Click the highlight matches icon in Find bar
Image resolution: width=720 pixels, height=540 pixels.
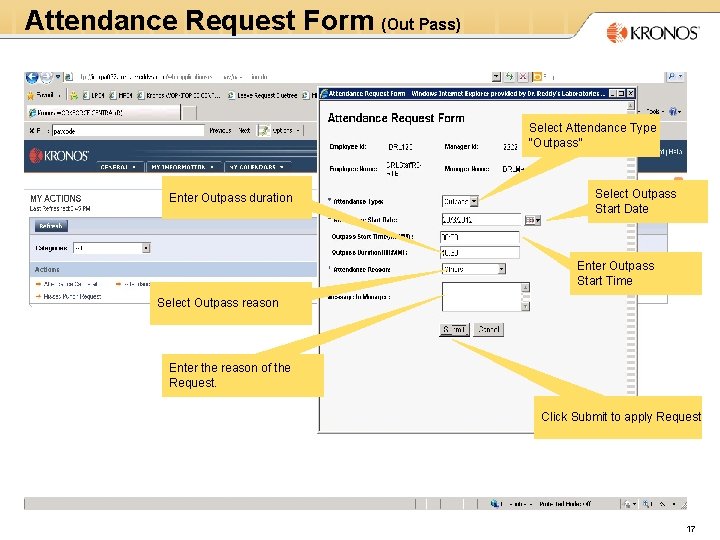coord(264,131)
